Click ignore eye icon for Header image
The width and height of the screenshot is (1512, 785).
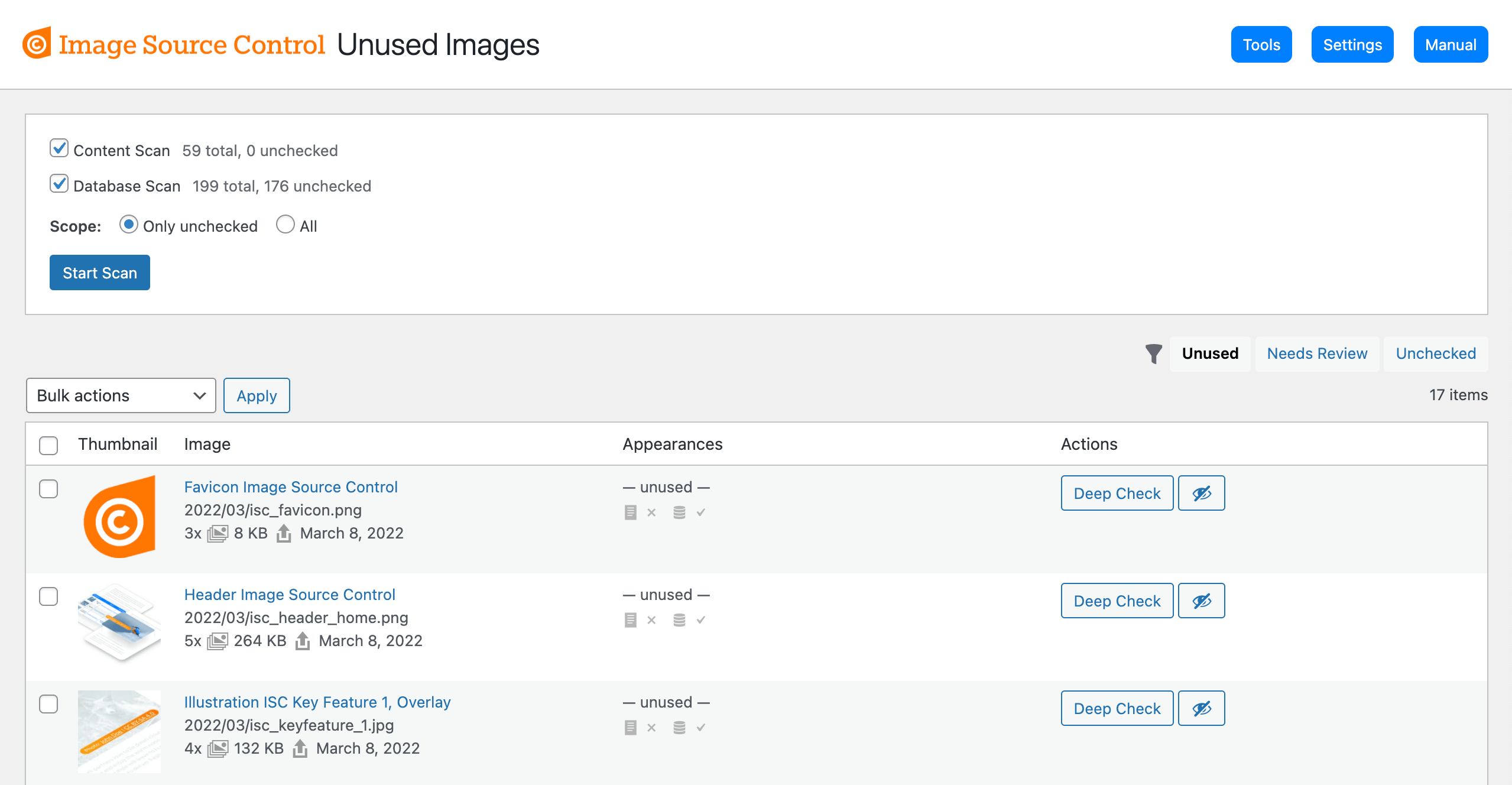(1201, 601)
